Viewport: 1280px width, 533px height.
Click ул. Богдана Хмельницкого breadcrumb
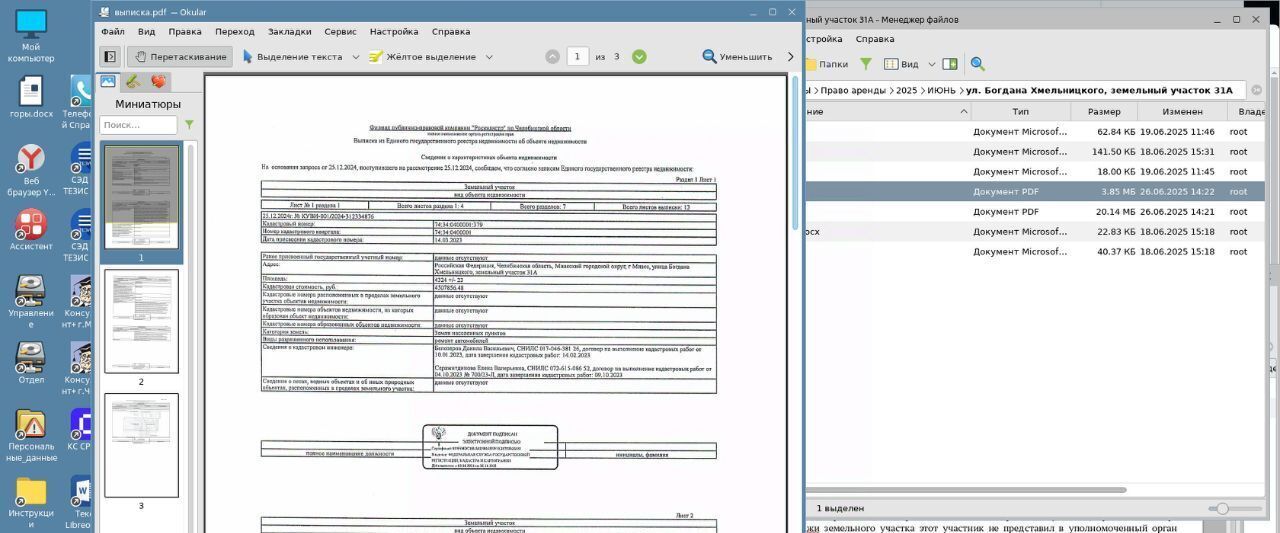pyautogui.click(x=1100, y=90)
